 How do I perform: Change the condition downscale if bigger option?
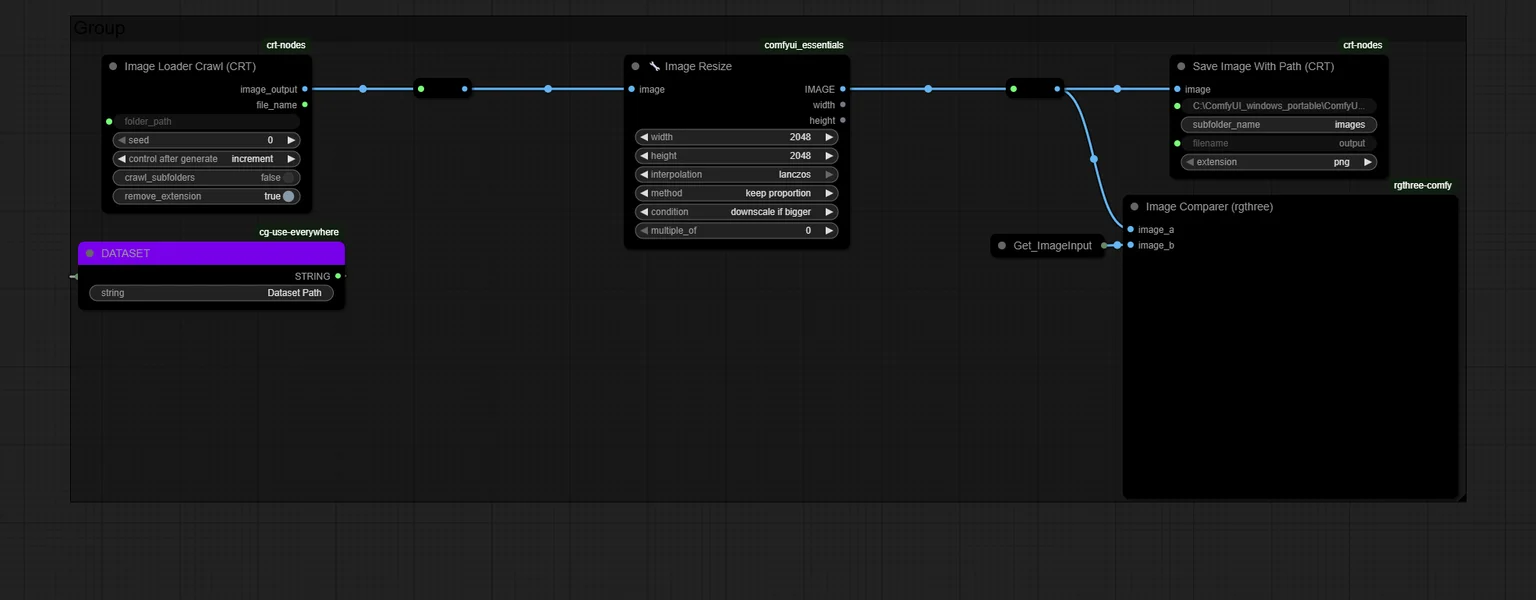[x=737, y=212]
